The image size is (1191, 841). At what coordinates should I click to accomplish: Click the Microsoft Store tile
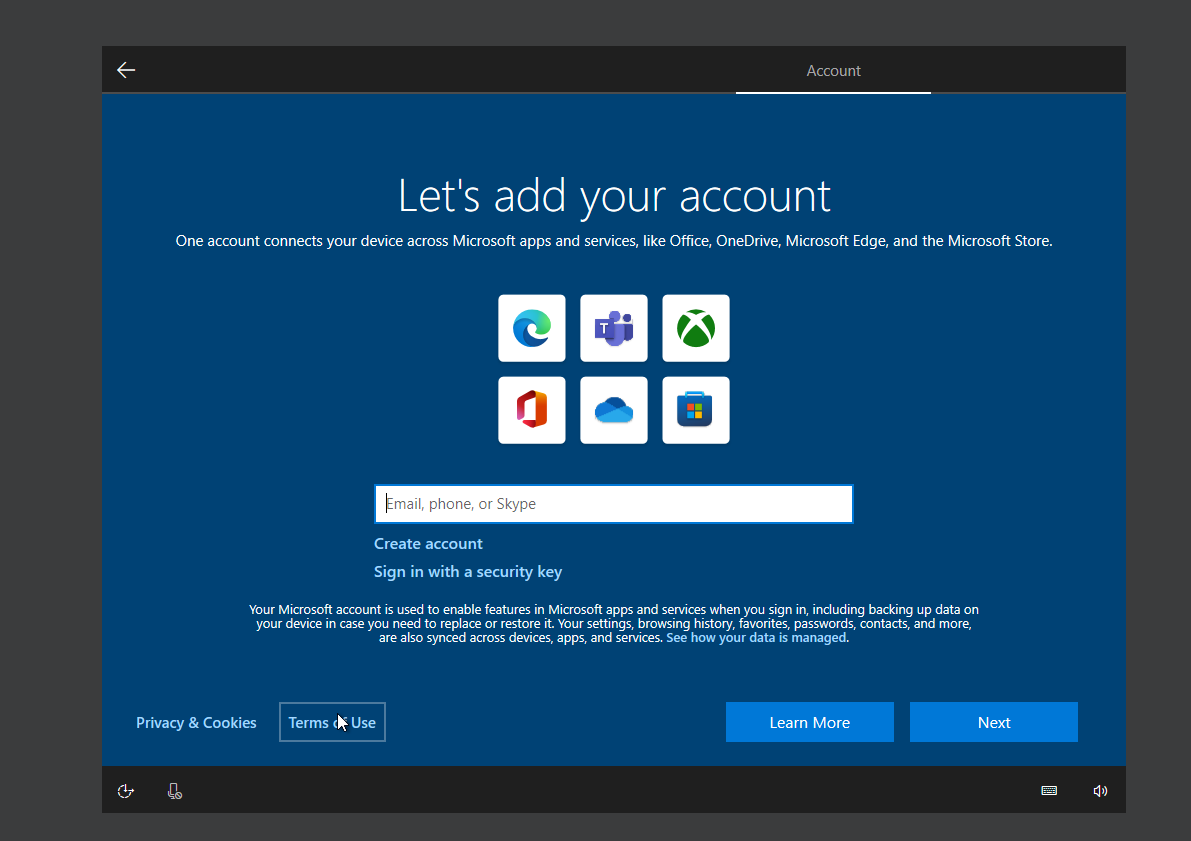pos(696,410)
